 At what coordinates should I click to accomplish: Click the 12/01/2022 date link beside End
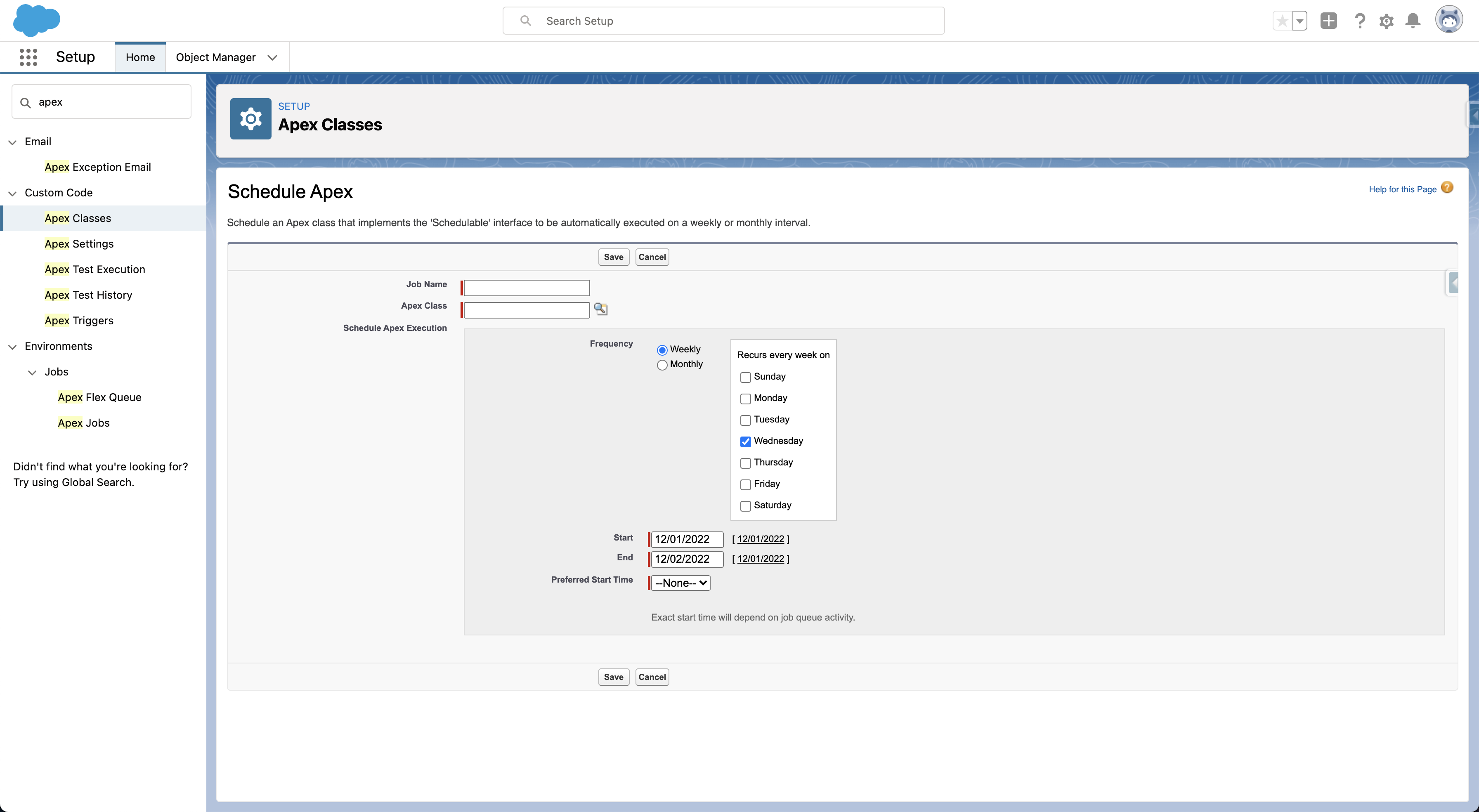tap(761, 559)
